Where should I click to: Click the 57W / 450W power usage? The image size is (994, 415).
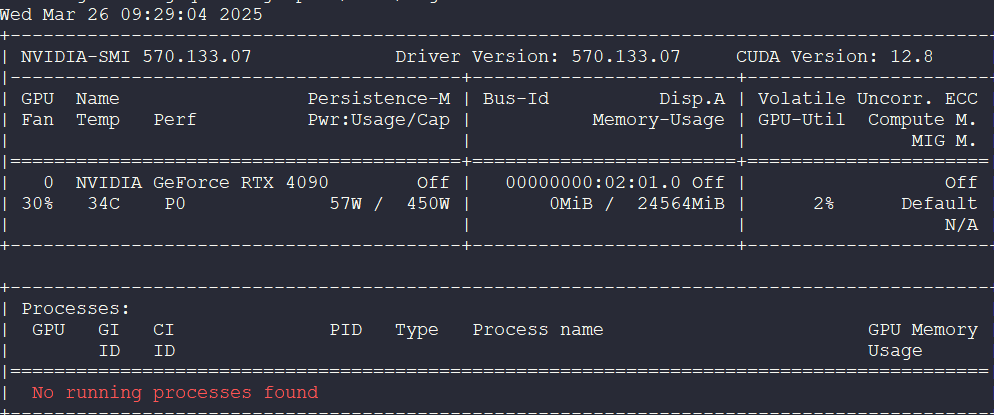pos(390,204)
